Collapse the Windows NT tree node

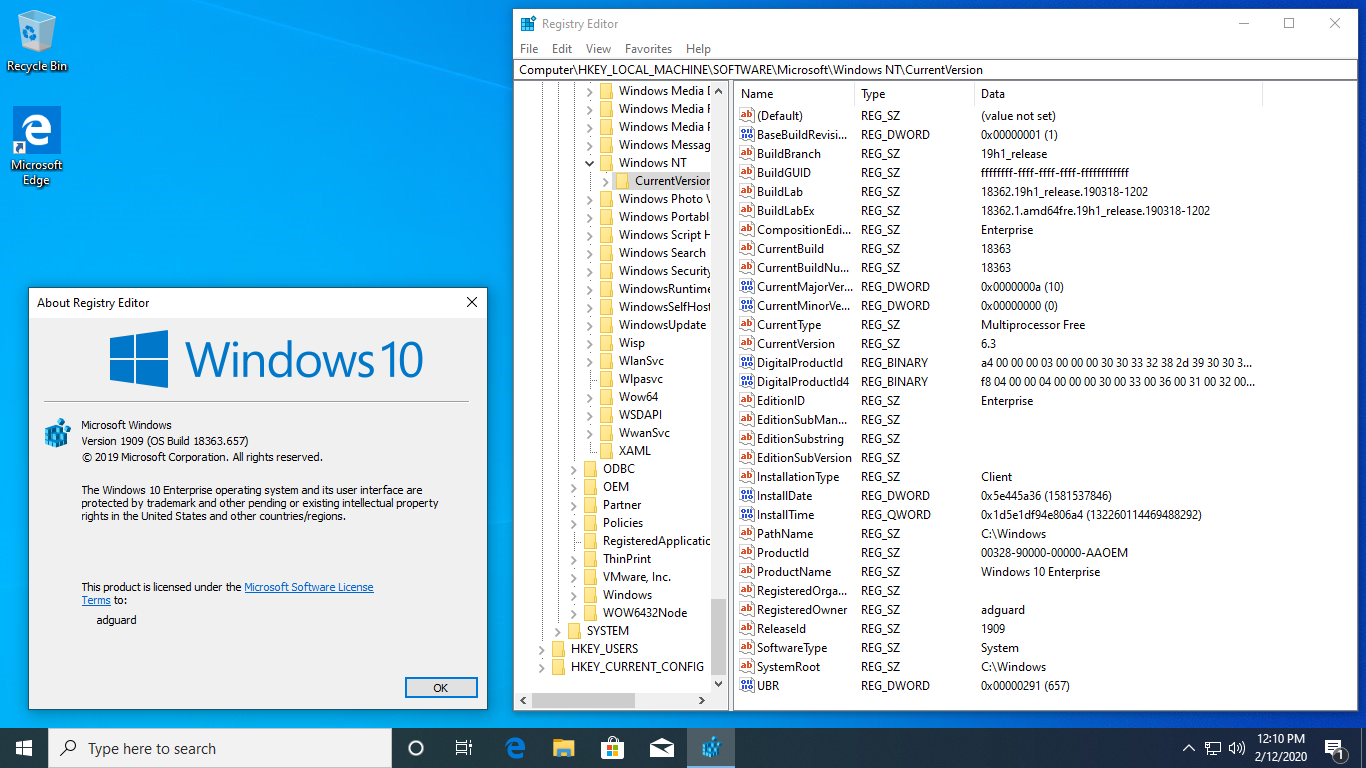(x=589, y=163)
